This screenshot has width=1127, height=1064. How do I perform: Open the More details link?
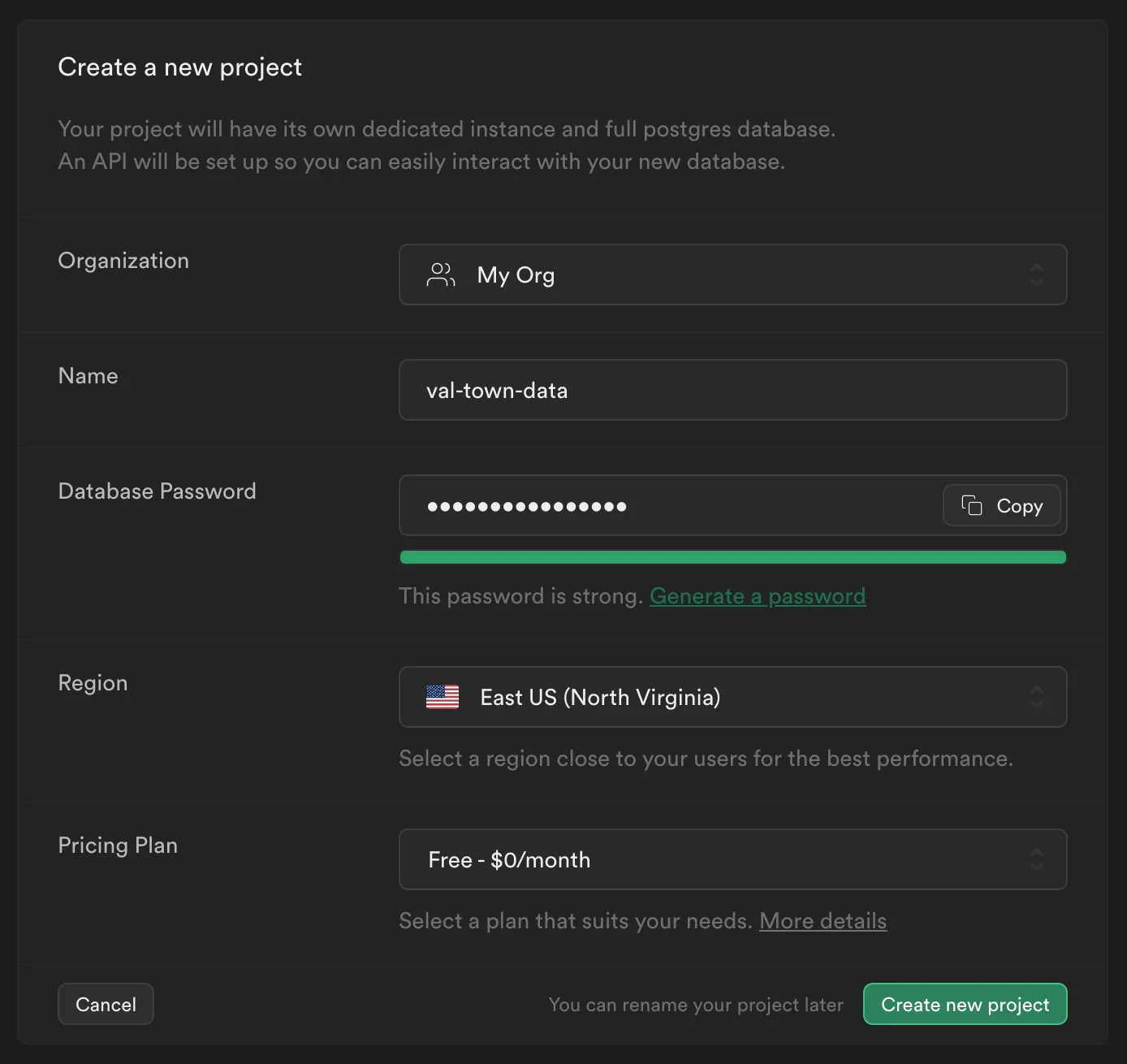point(823,921)
